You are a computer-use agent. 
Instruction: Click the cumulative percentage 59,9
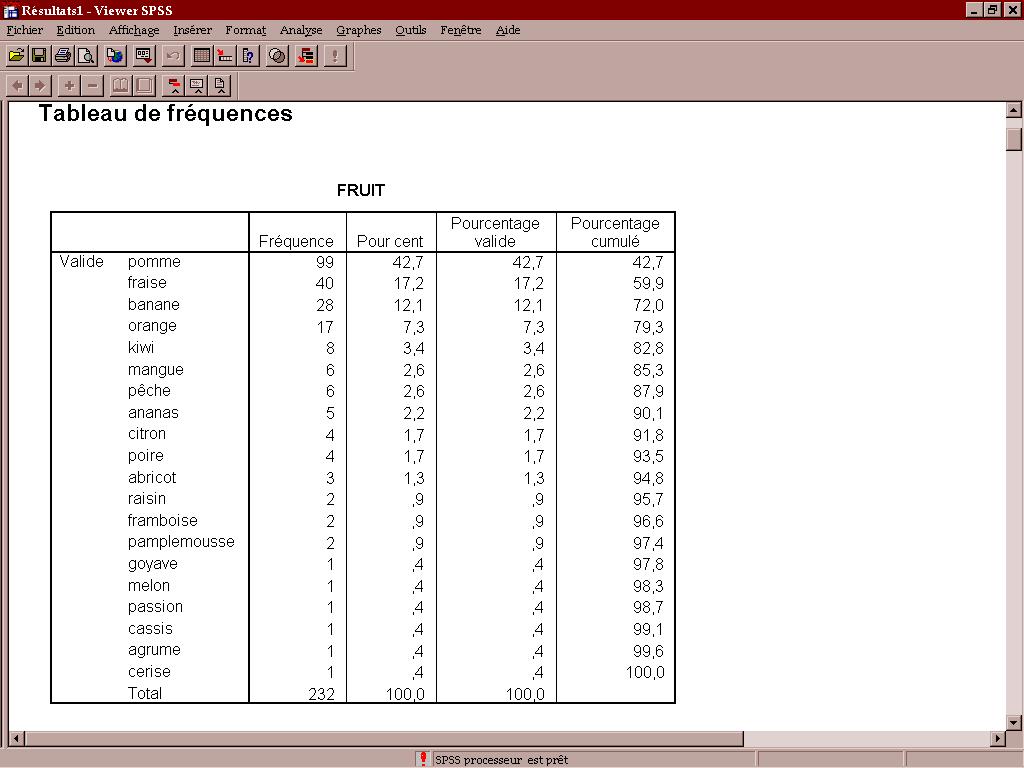pos(648,283)
